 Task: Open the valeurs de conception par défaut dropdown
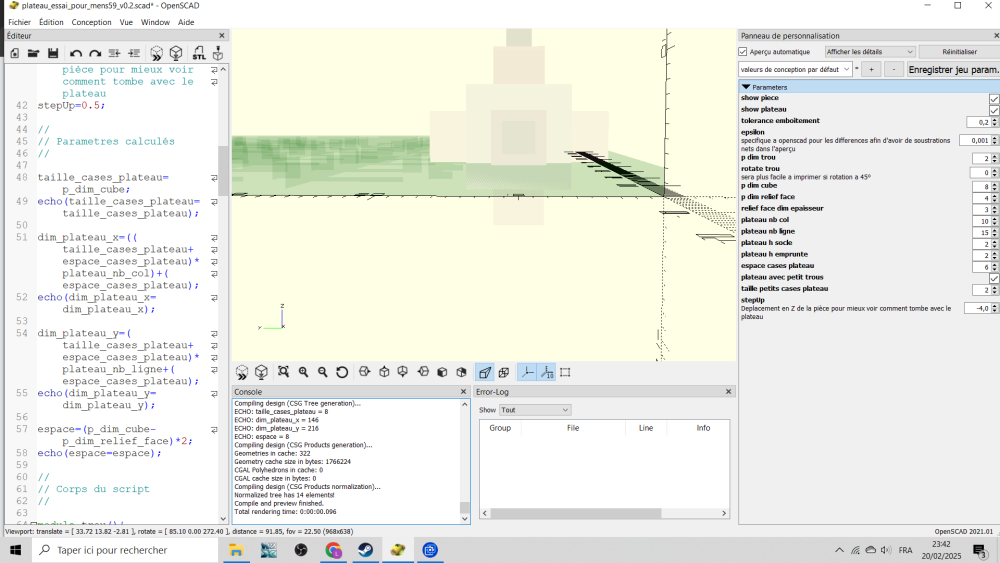[796, 70]
